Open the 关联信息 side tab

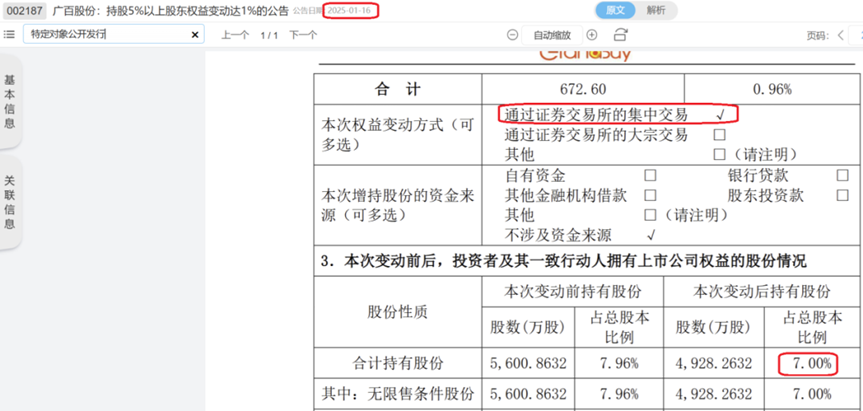10,202
